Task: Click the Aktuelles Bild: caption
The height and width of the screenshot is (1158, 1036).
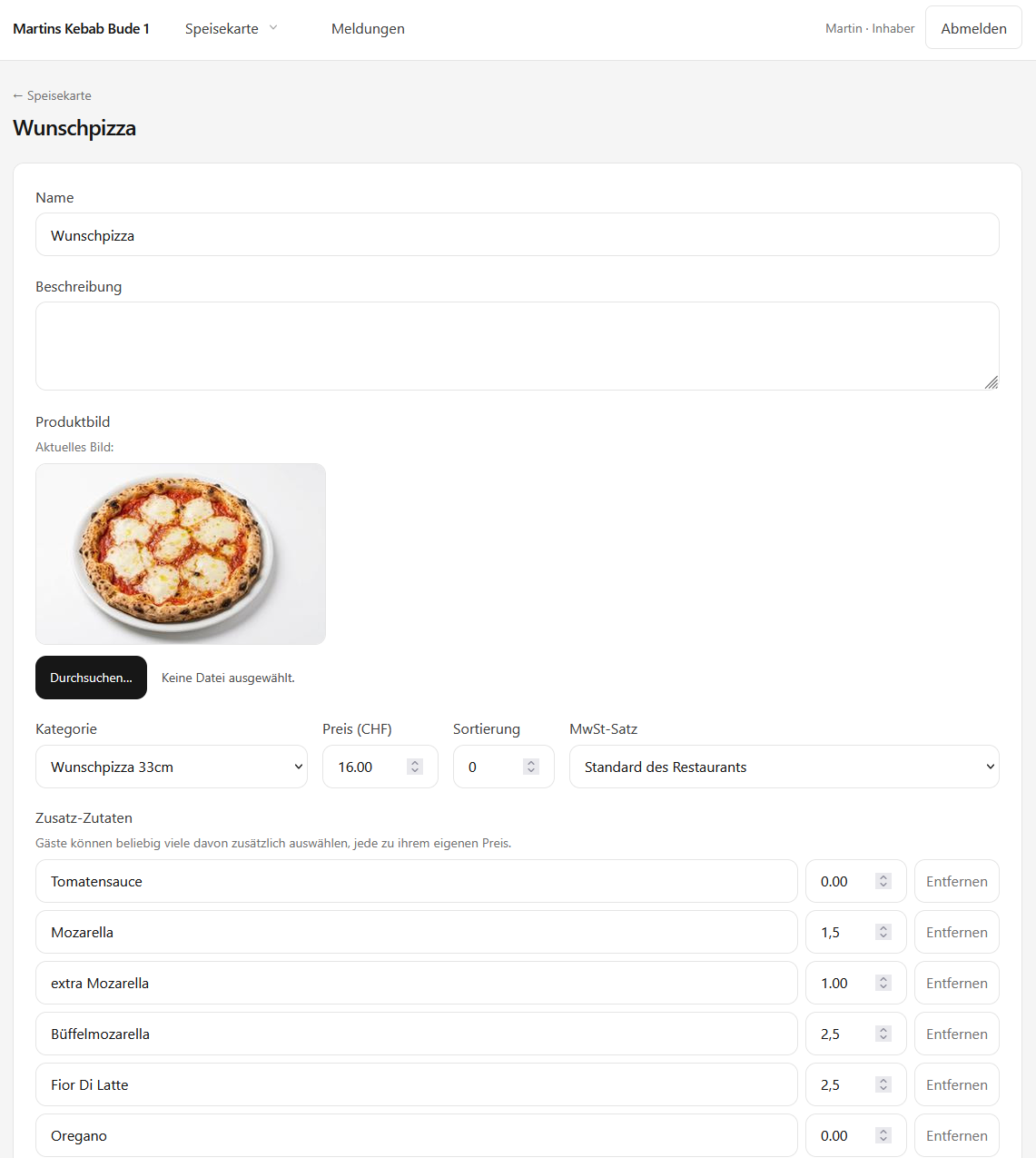Action: click(x=74, y=447)
